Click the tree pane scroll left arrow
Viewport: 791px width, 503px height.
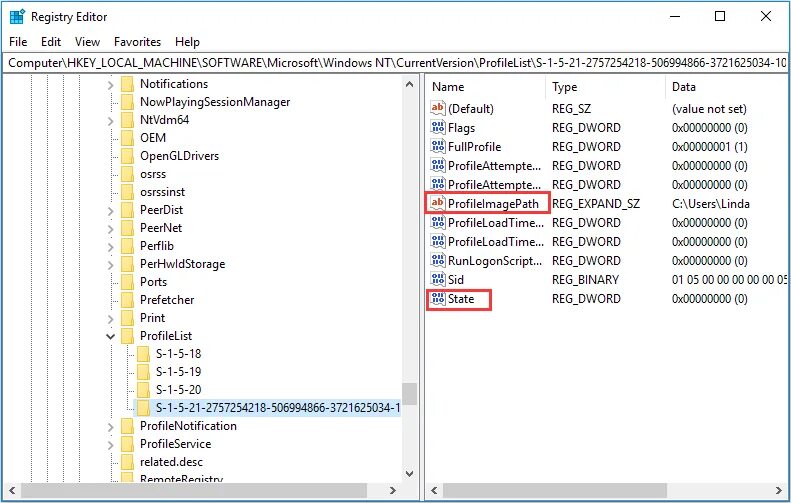pyautogui.click(x=12, y=490)
